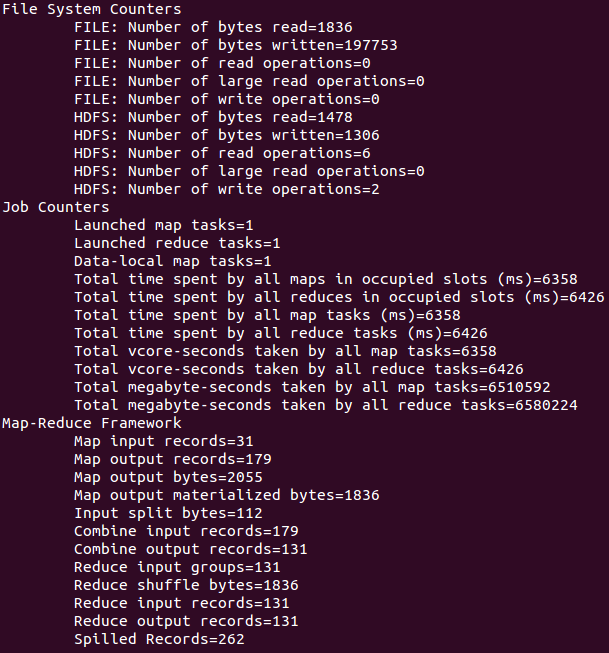609x653 pixels.
Task: Click the "Map-Reduce Framework" heading
Action: [x=96, y=423]
